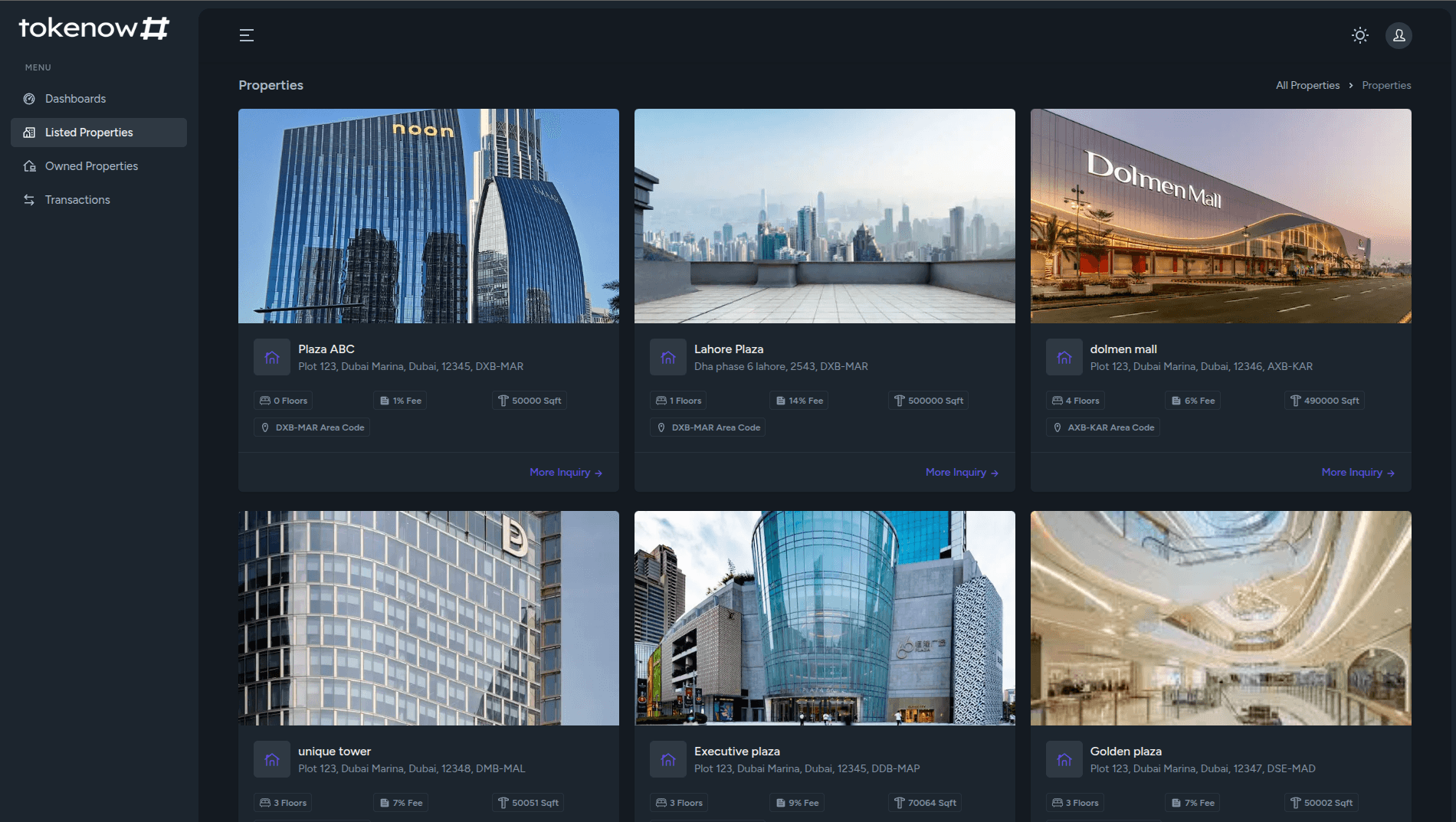Click the tokenow logo
1456x822 pixels.
(x=92, y=28)
